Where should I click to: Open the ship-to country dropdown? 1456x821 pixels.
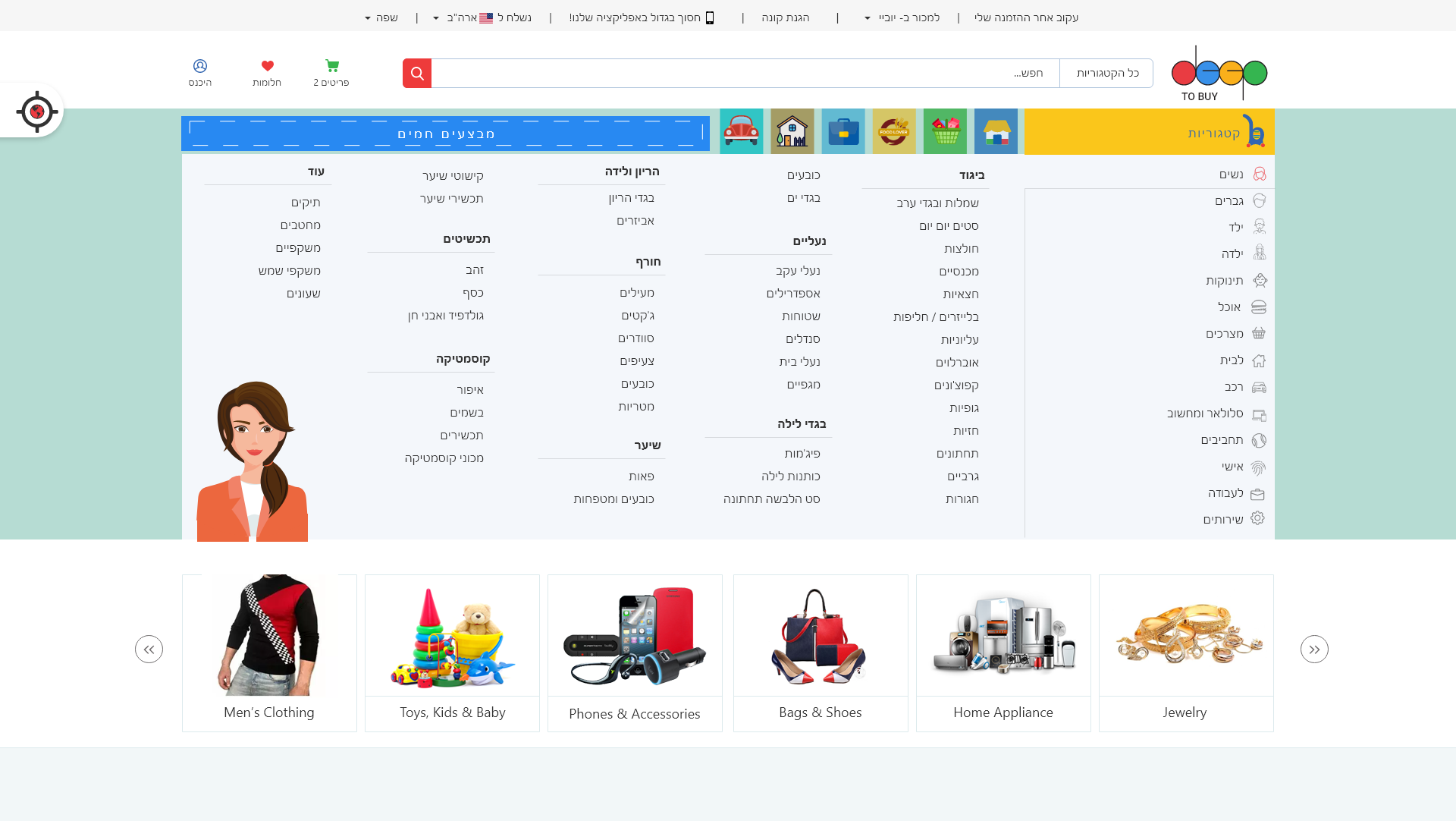click(482, 17)
